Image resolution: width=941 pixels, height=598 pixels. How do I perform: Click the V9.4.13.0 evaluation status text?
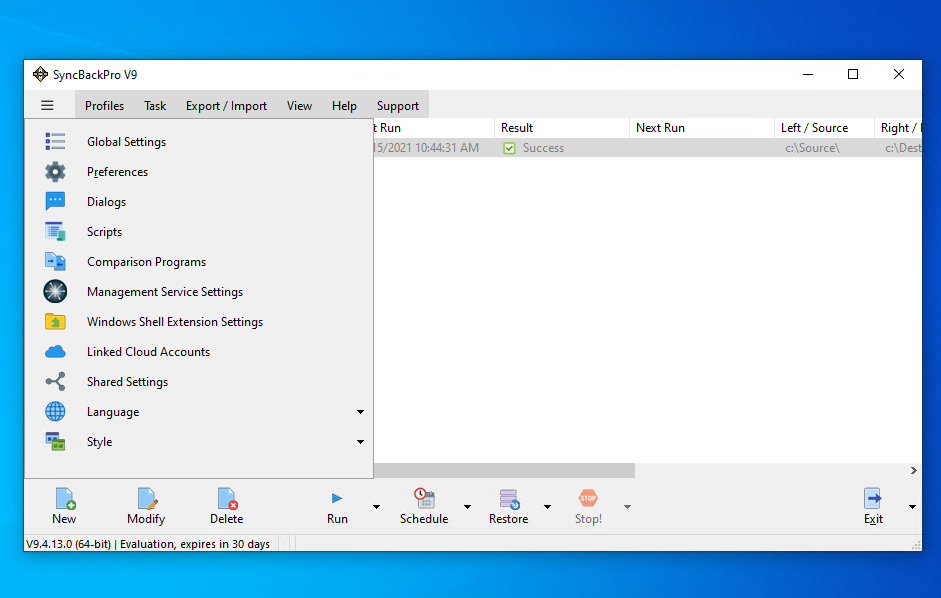click(x=148, y=544)
